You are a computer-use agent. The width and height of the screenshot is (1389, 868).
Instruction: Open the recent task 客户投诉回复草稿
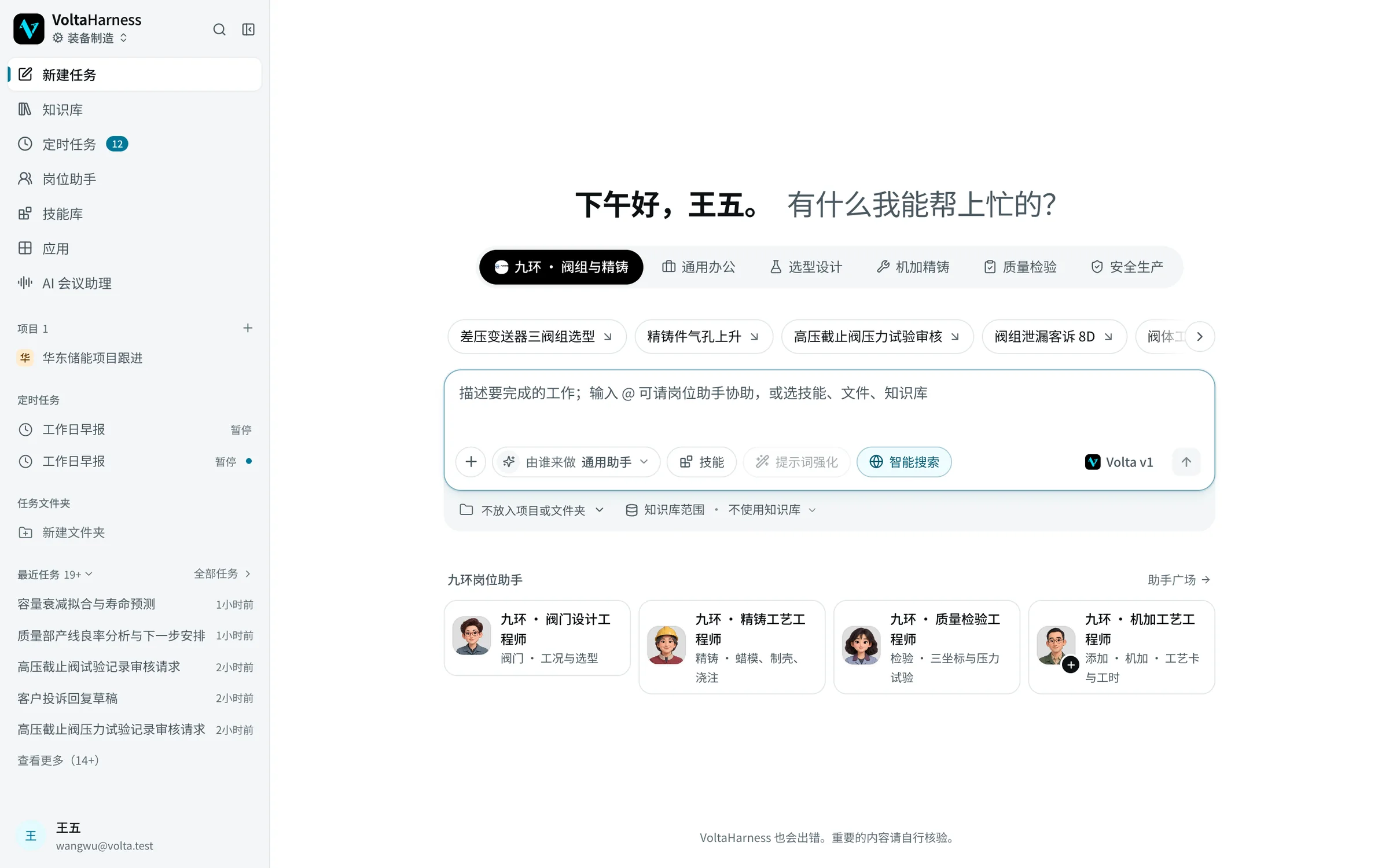pos(134,698)
